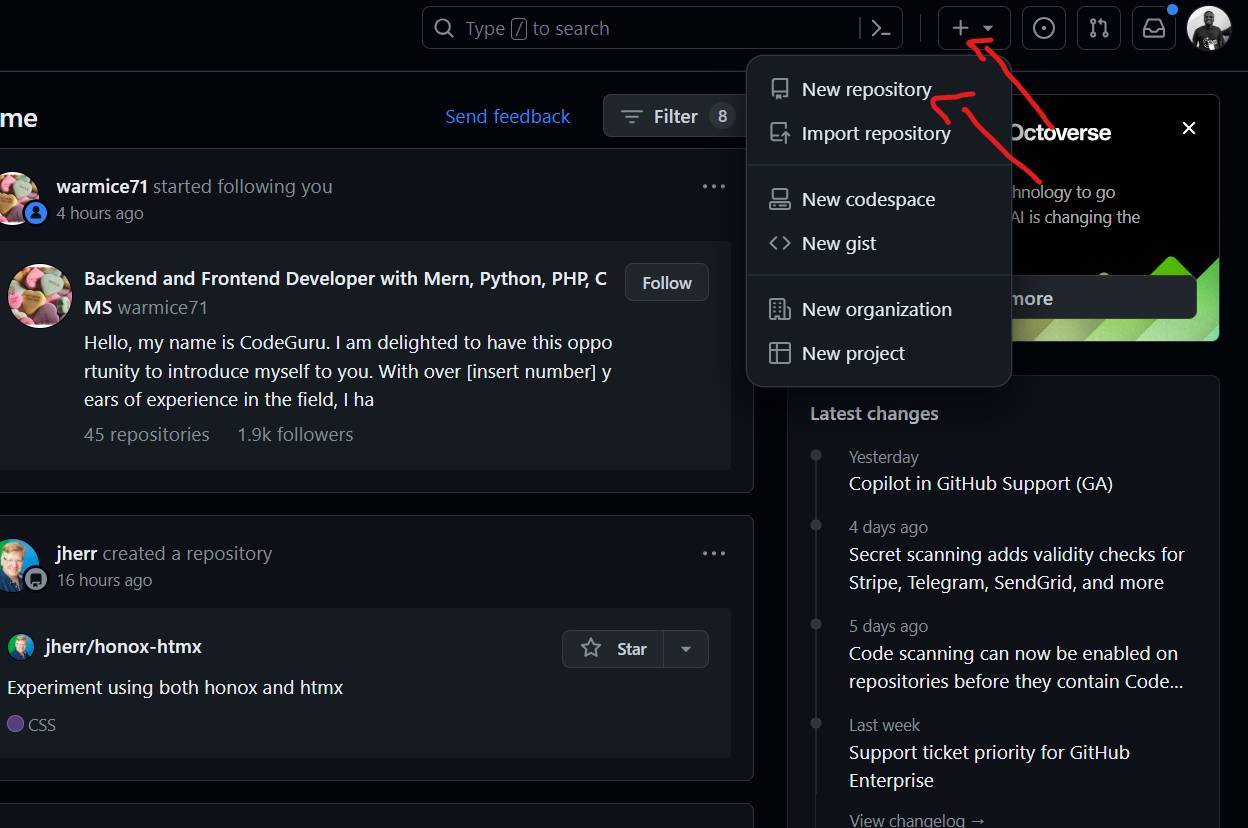
Task: Click the 'Latest changes' heading
Action: coord(874,414)
